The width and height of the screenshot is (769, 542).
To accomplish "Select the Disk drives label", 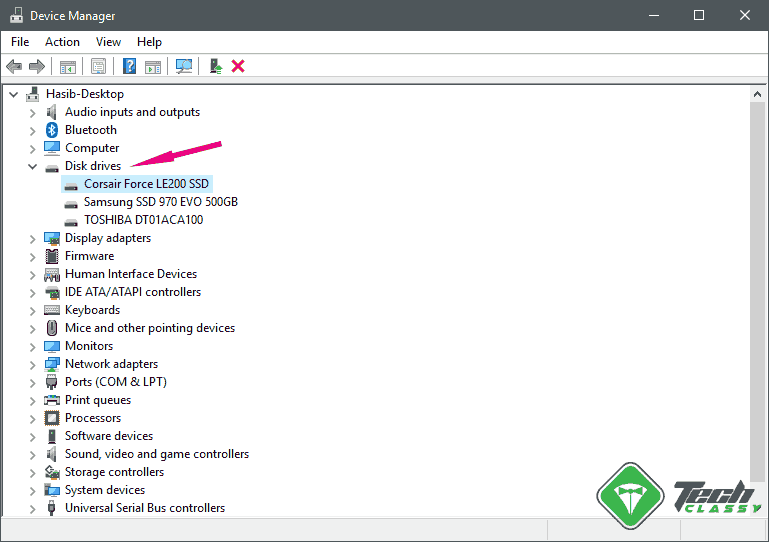I will pyautogui.click(x=93, y=166).
